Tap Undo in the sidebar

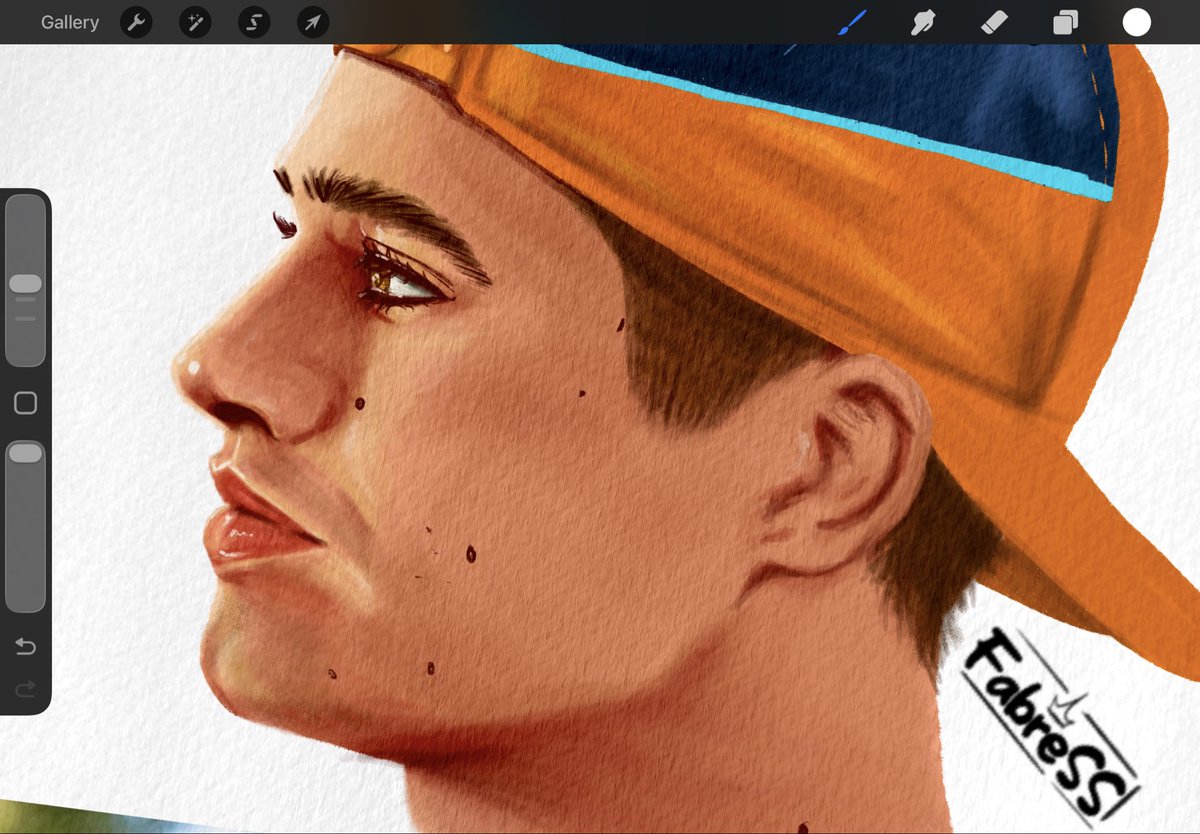(25, 647)
